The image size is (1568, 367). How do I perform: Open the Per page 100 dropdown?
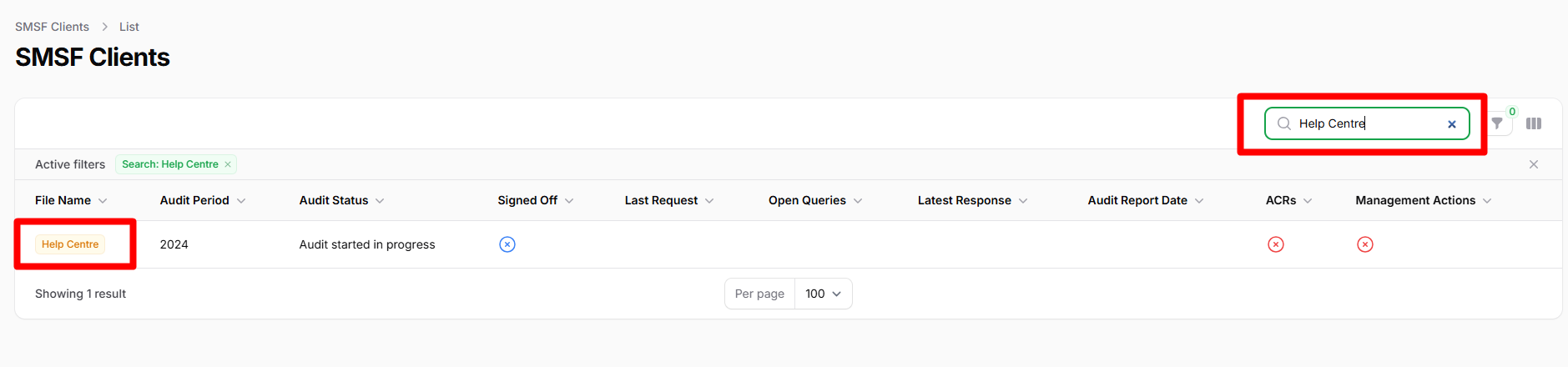coord(824,294)
